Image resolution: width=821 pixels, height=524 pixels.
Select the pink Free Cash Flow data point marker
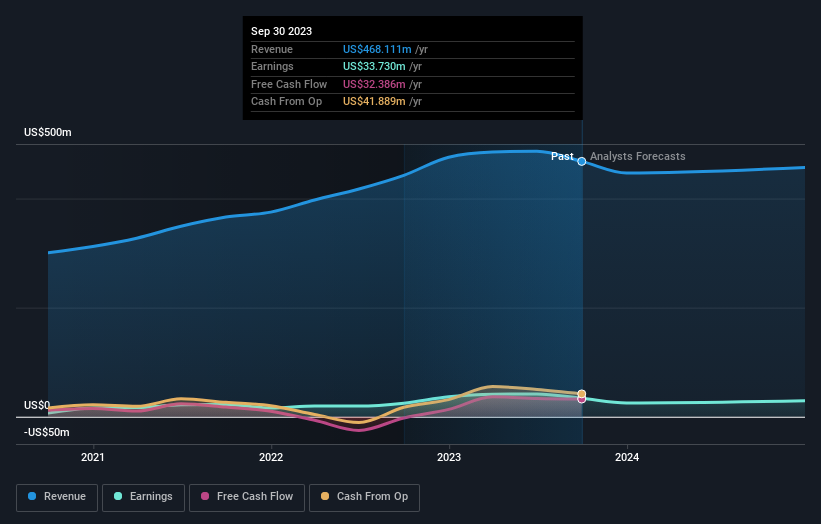click(582, 399)
